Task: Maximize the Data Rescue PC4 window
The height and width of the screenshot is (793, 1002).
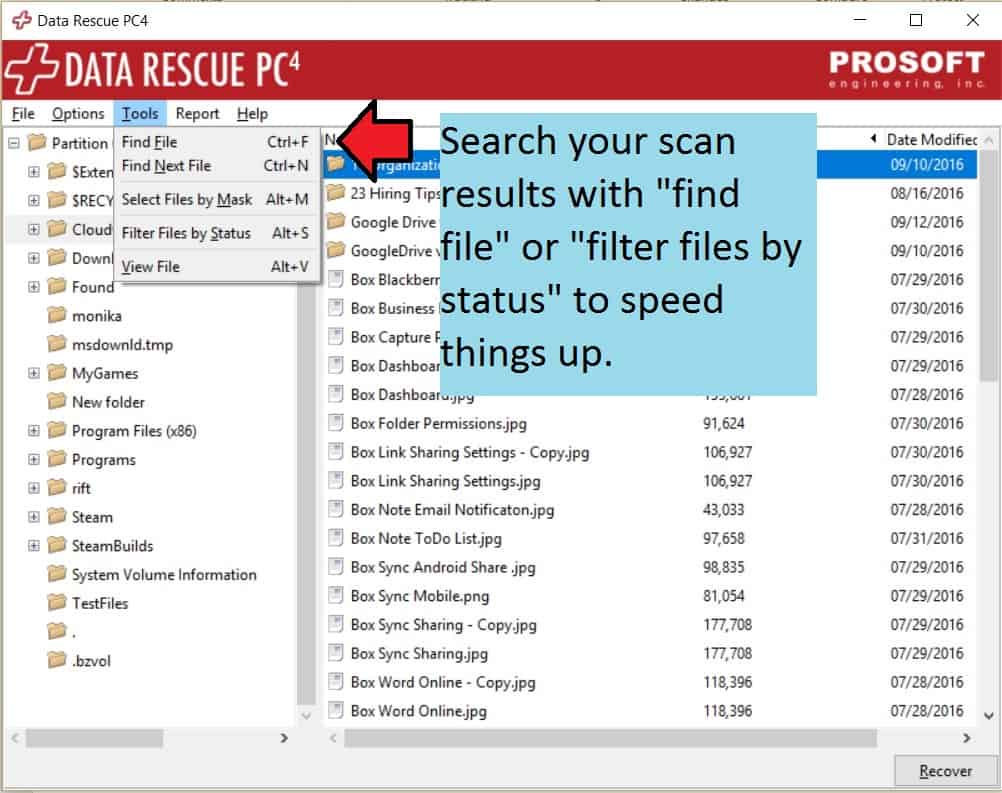Action: (x=916, y=20)
